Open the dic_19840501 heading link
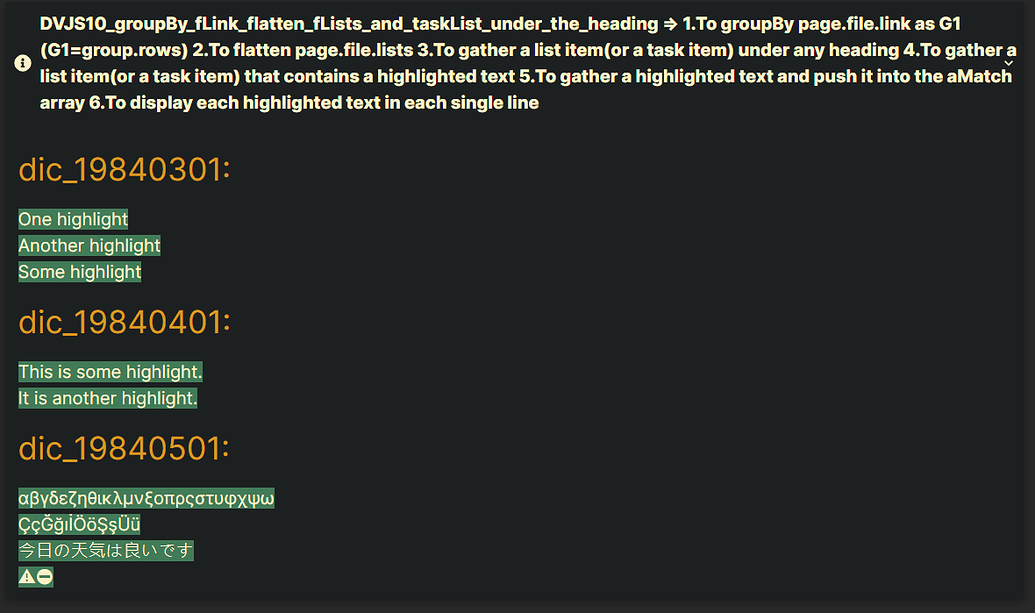Viewport: 1035px width, 613px height. tap(123, 449)
